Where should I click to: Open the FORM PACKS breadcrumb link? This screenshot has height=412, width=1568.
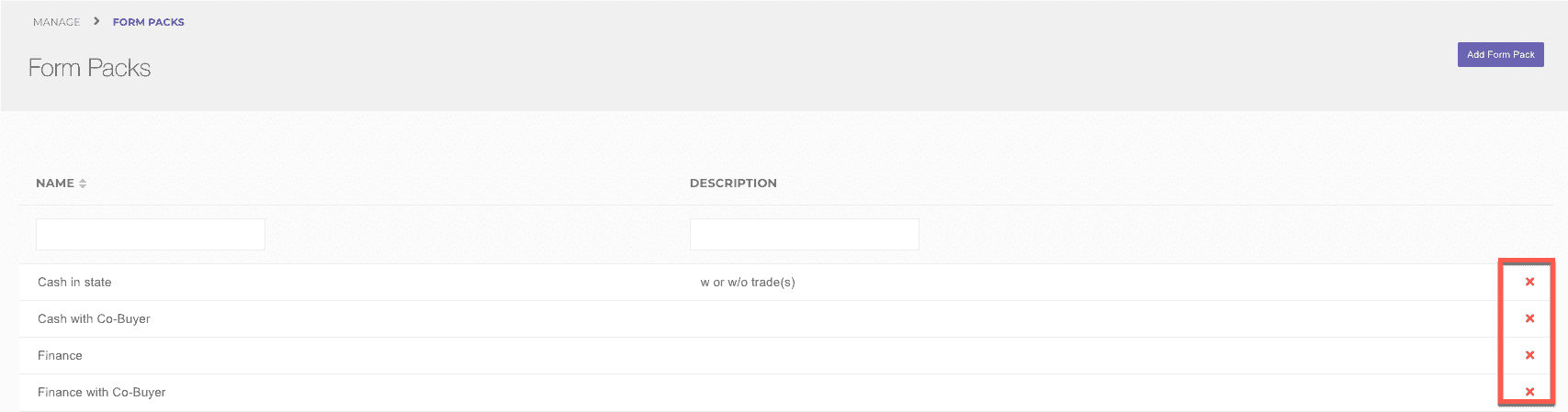pyautogui.click(x=148, y=22)
